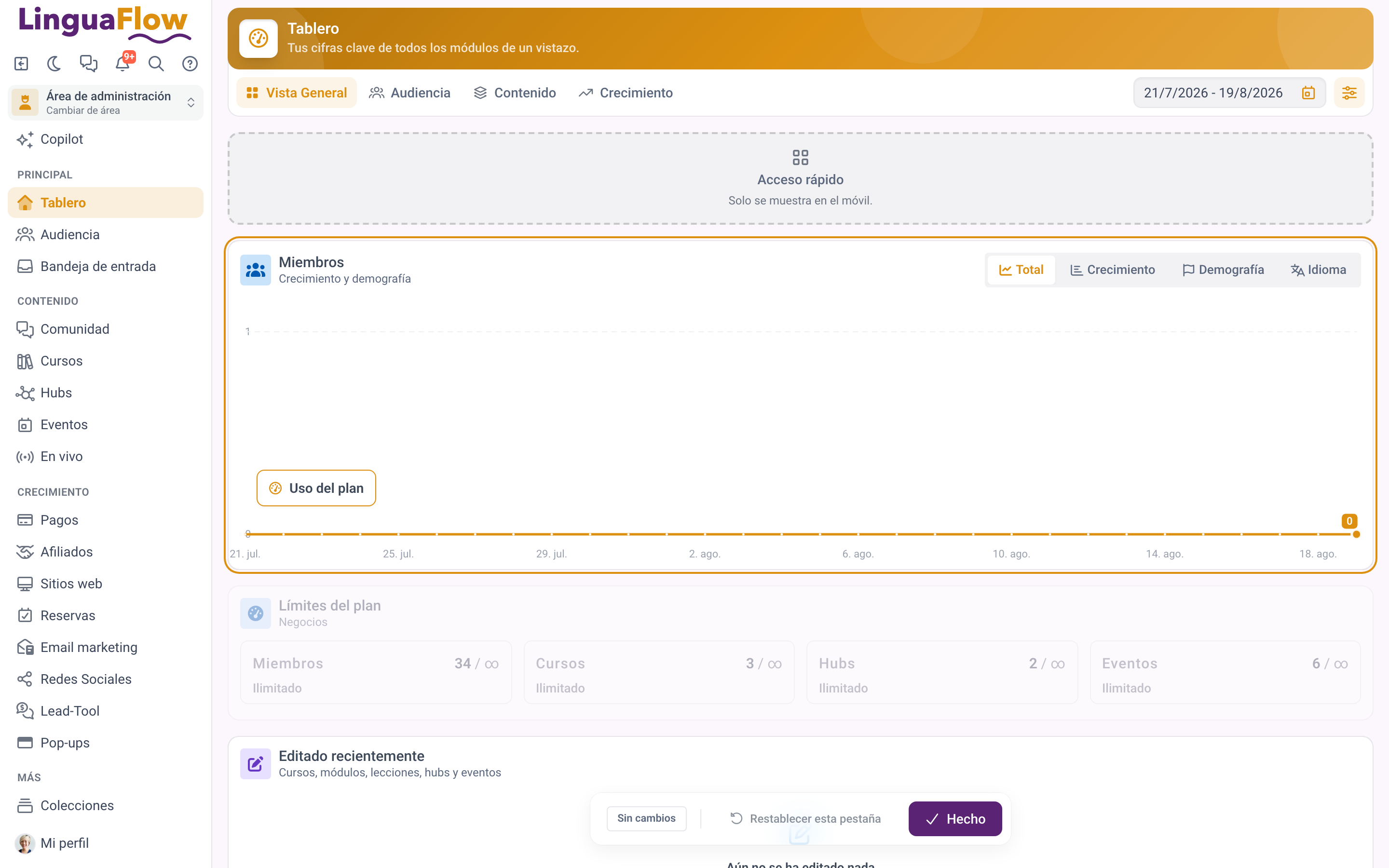Collapse the sidebar with the panel icon
The image size is (1389, 868).
(21, 63)
